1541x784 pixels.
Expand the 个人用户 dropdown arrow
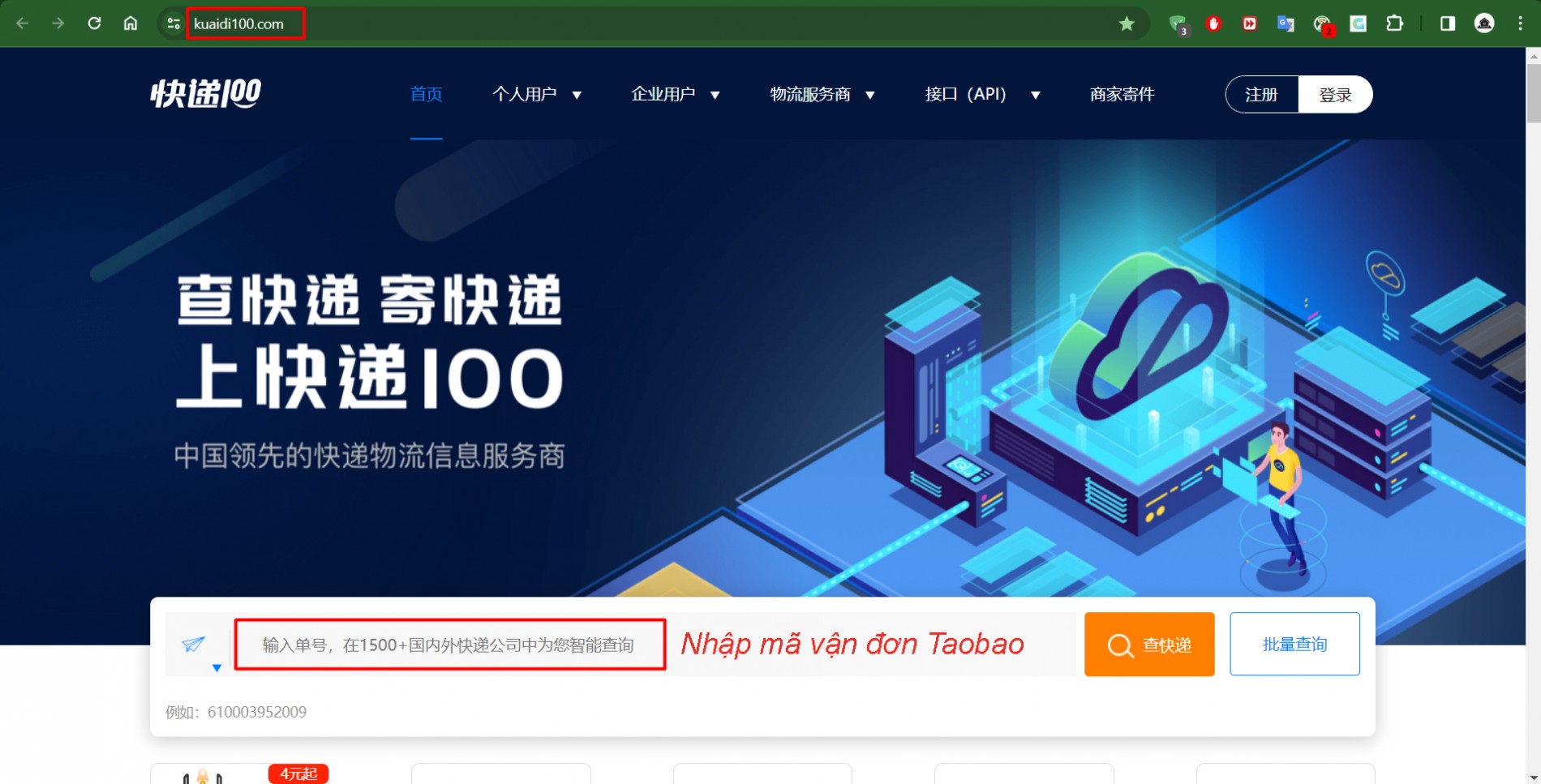click(x=577, y=95)
